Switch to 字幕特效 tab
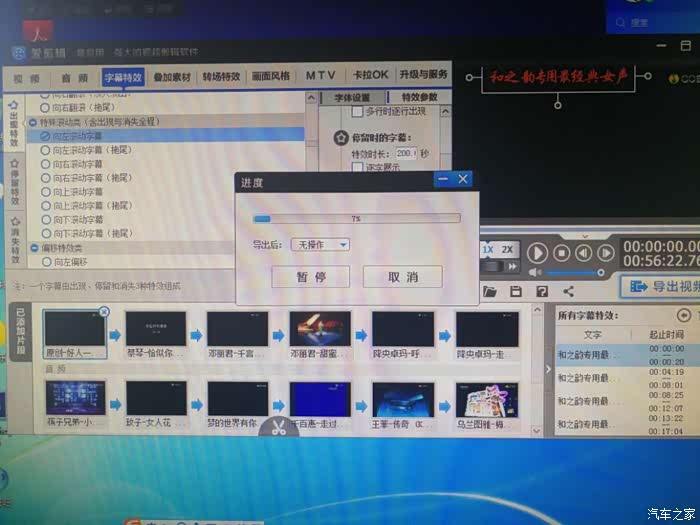Screen dimensions: 700x525 [123, 77]
